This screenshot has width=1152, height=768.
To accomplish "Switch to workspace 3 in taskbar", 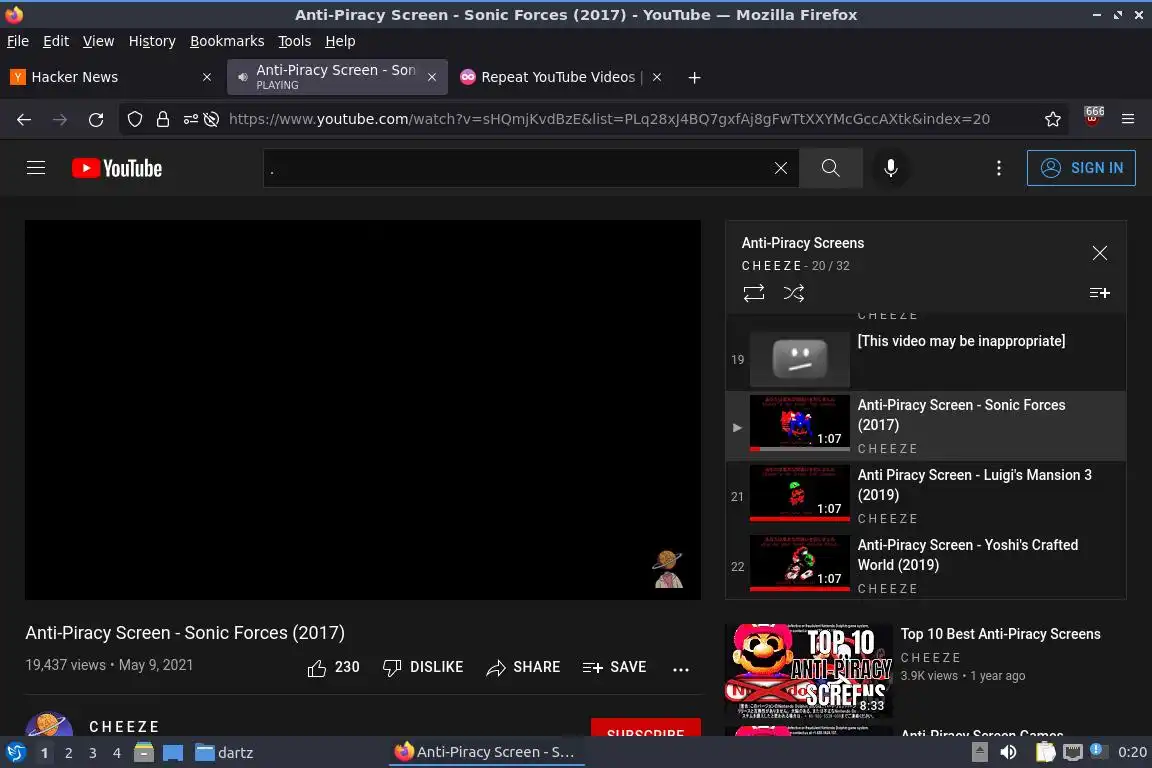I will [x=93, y=753].
